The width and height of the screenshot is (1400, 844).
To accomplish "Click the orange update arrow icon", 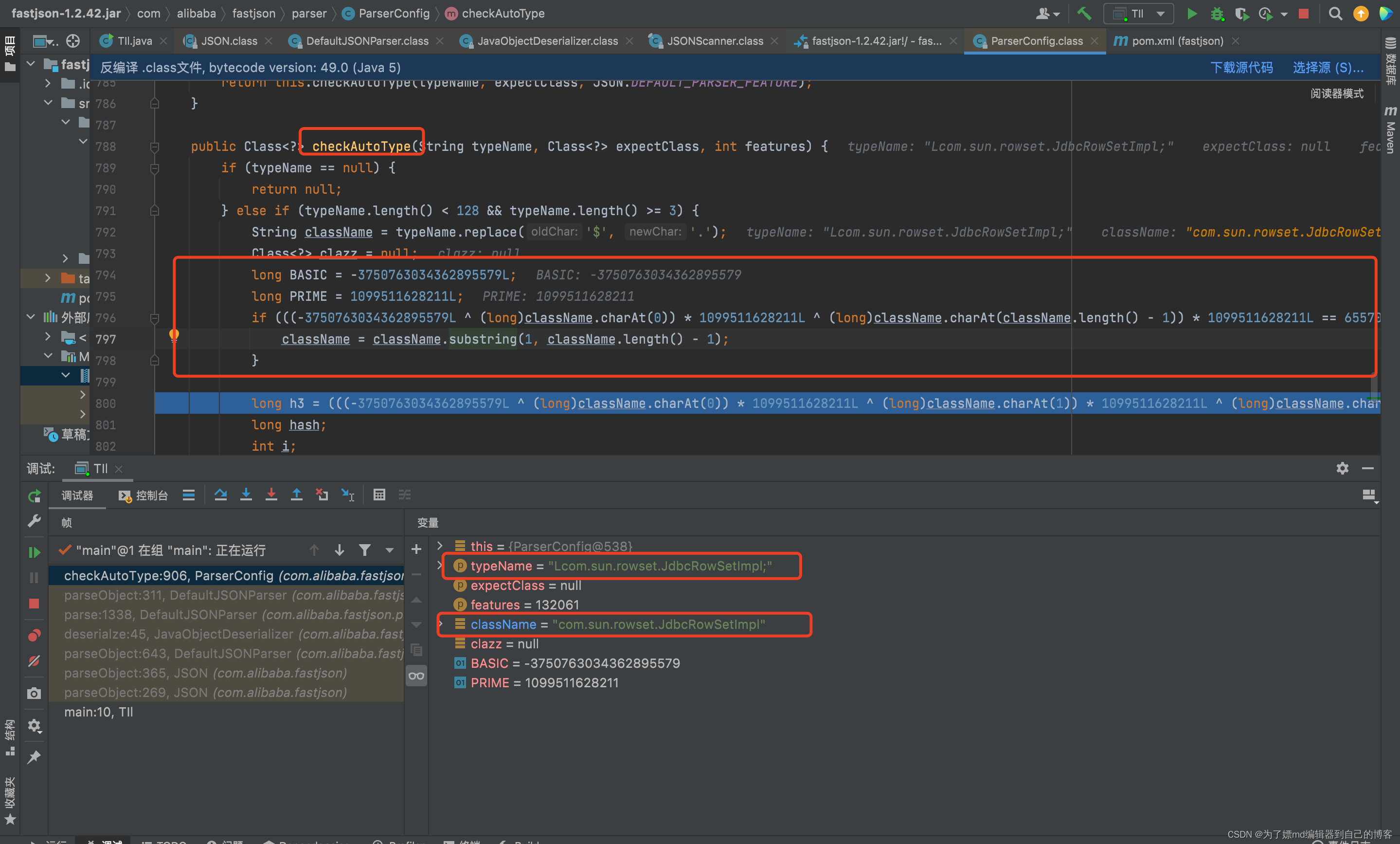I will click(1361, 13).
